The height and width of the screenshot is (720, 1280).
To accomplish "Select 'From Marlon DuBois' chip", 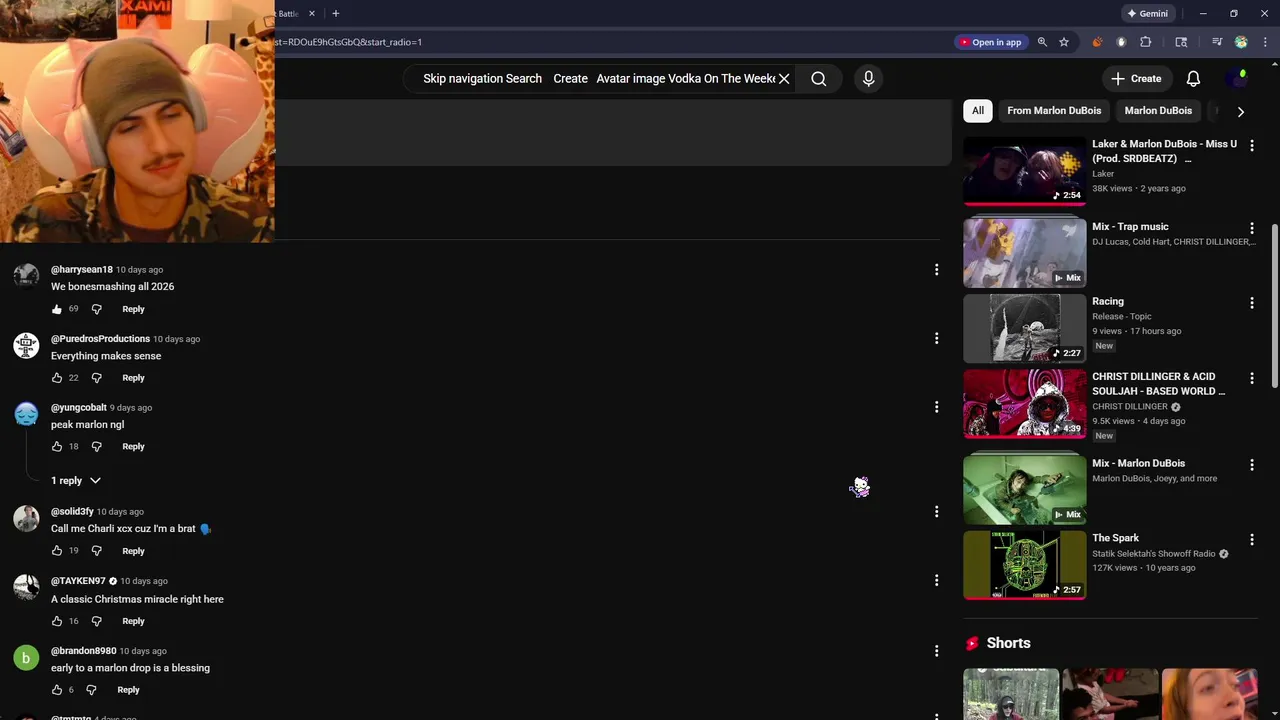I will 1054,111.
